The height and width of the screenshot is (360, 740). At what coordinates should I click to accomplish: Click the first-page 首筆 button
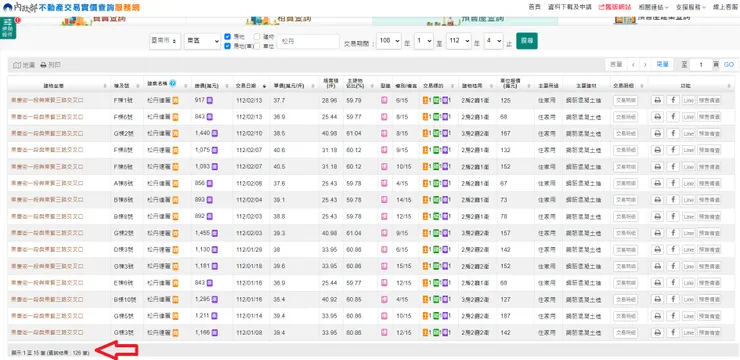click(616, 65)
